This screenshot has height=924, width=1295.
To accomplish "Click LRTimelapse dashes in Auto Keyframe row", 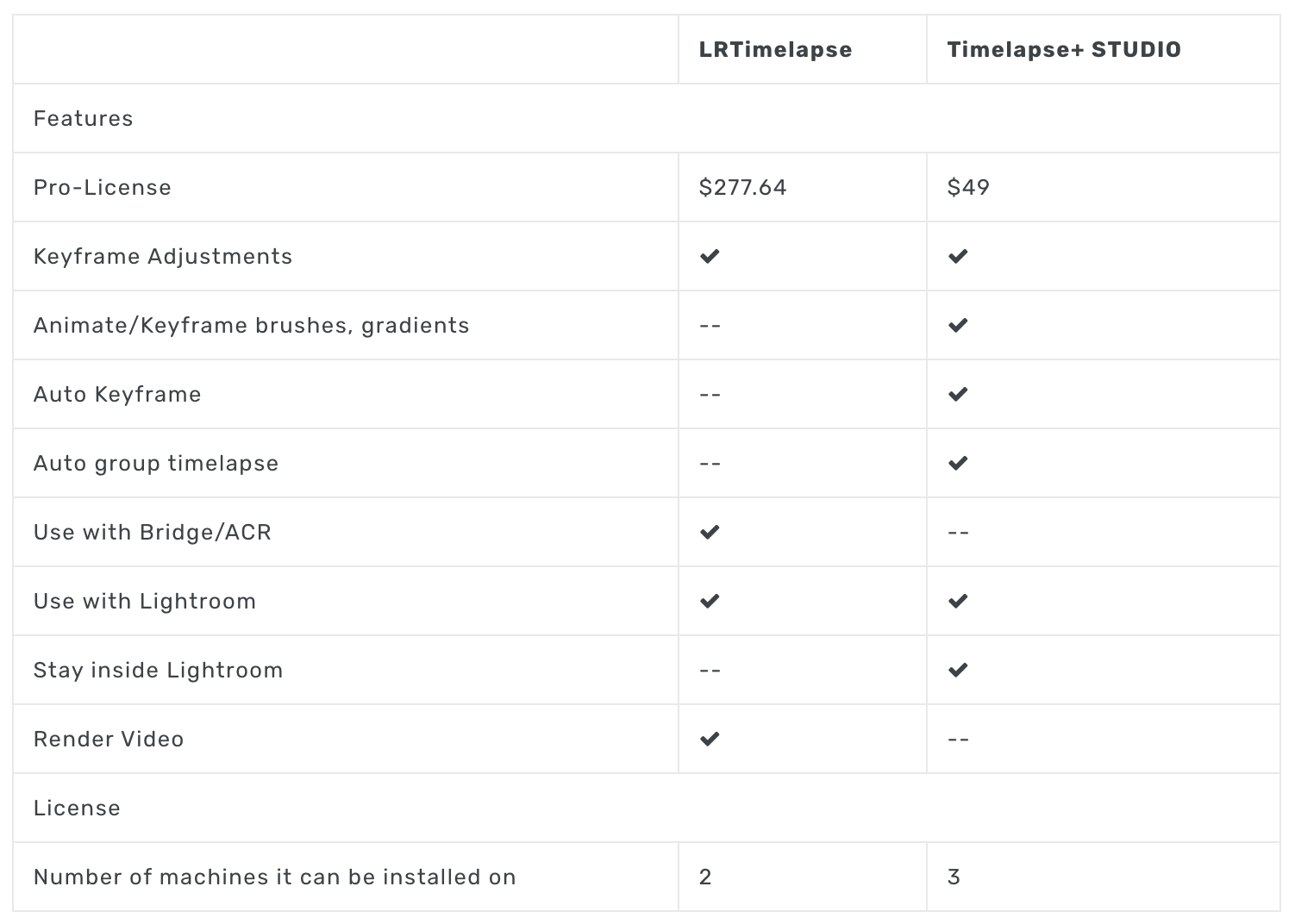I will coord(710,395).
